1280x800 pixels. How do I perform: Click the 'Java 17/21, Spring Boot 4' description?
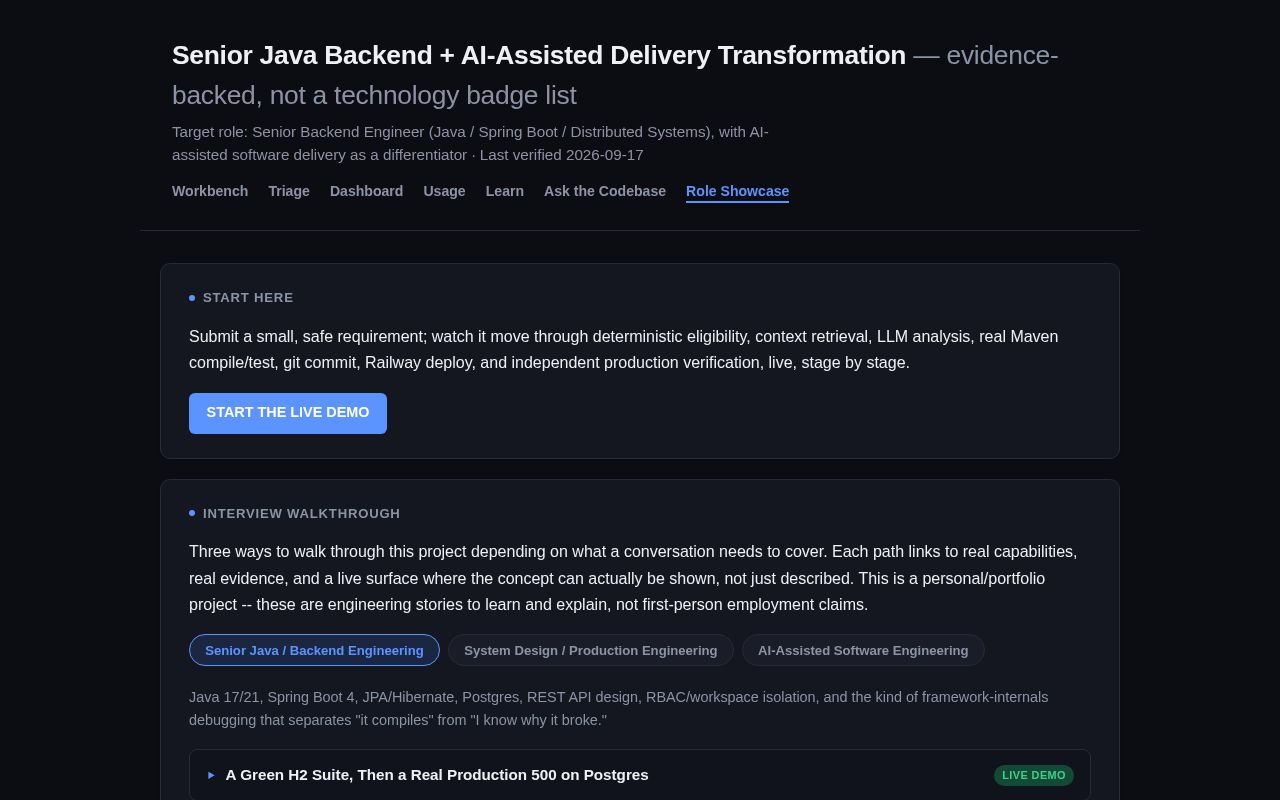[x=619, y=708]
